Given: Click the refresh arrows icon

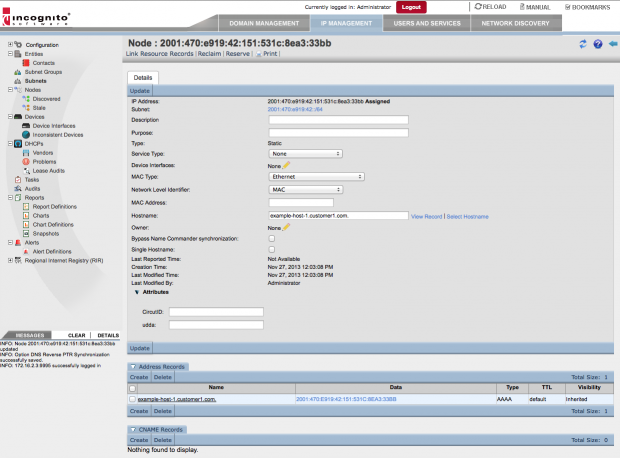Looking at the screenshot, I should [x=583, y=44].
